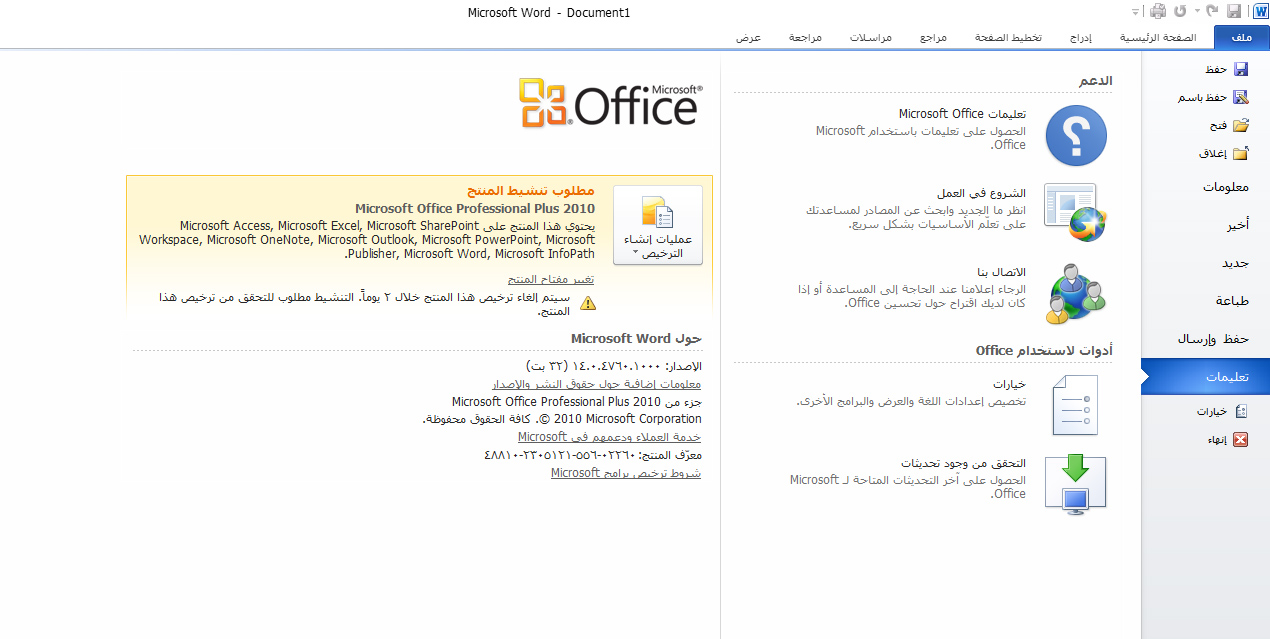
Task: Open the additional copyright and version information link
Action: (596, 384)
